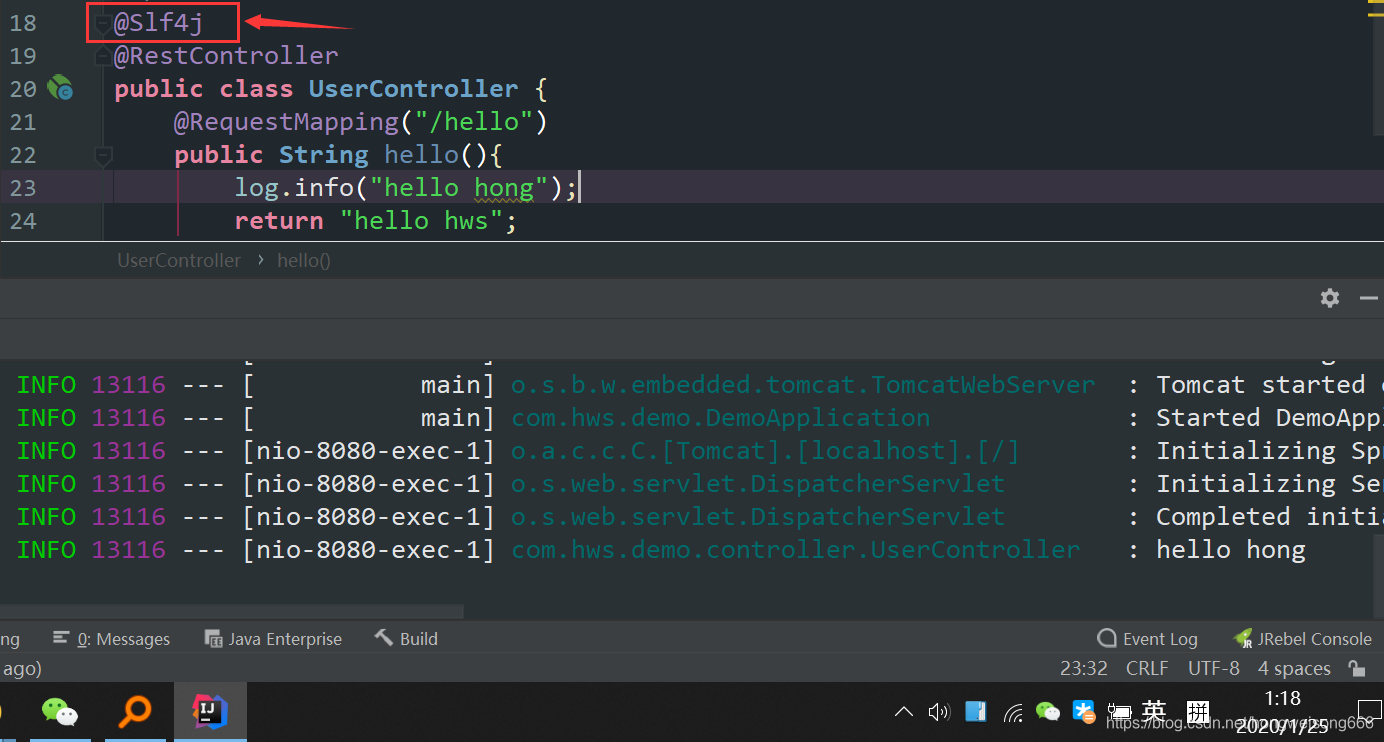Open the Event Log panel

(x=1147, y=639)
